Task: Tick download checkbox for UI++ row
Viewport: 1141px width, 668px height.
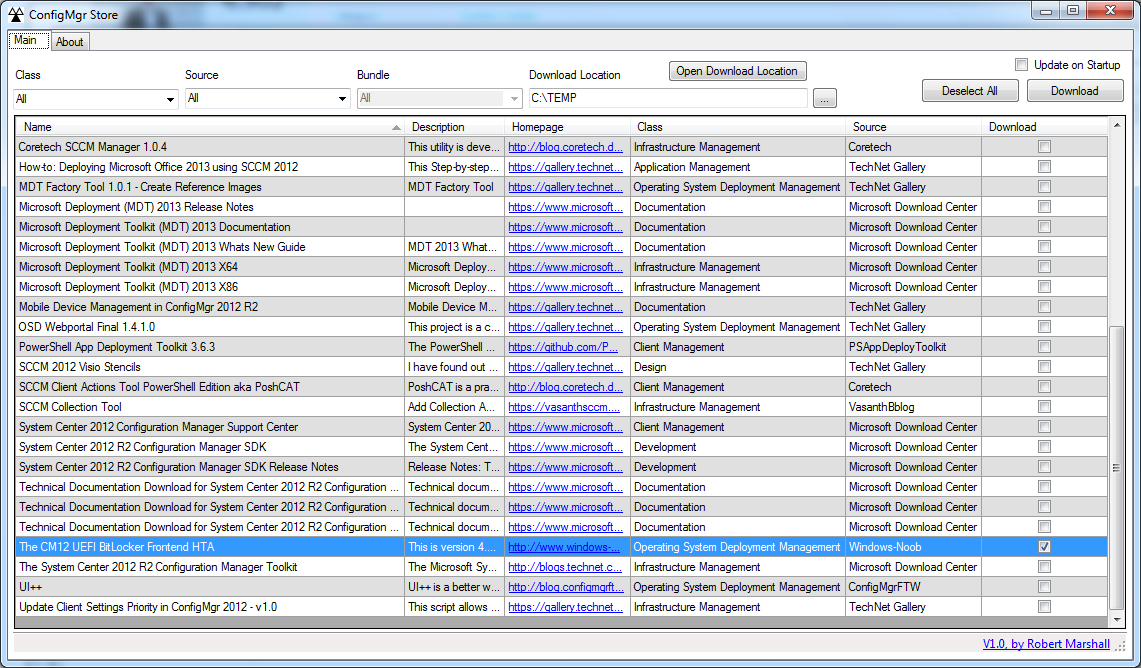Action: (1044, 587)
